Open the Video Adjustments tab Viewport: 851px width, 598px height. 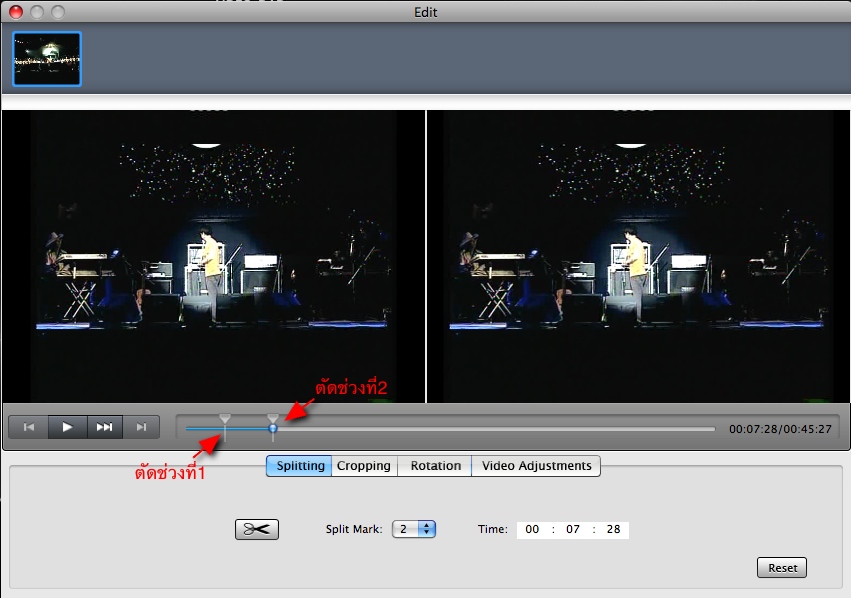coord(536,466)
